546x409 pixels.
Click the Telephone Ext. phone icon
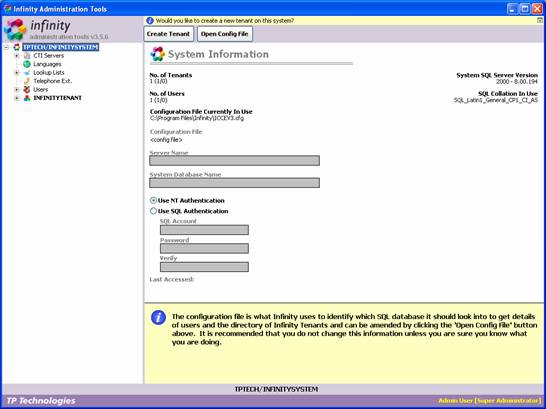pos(27,81)
